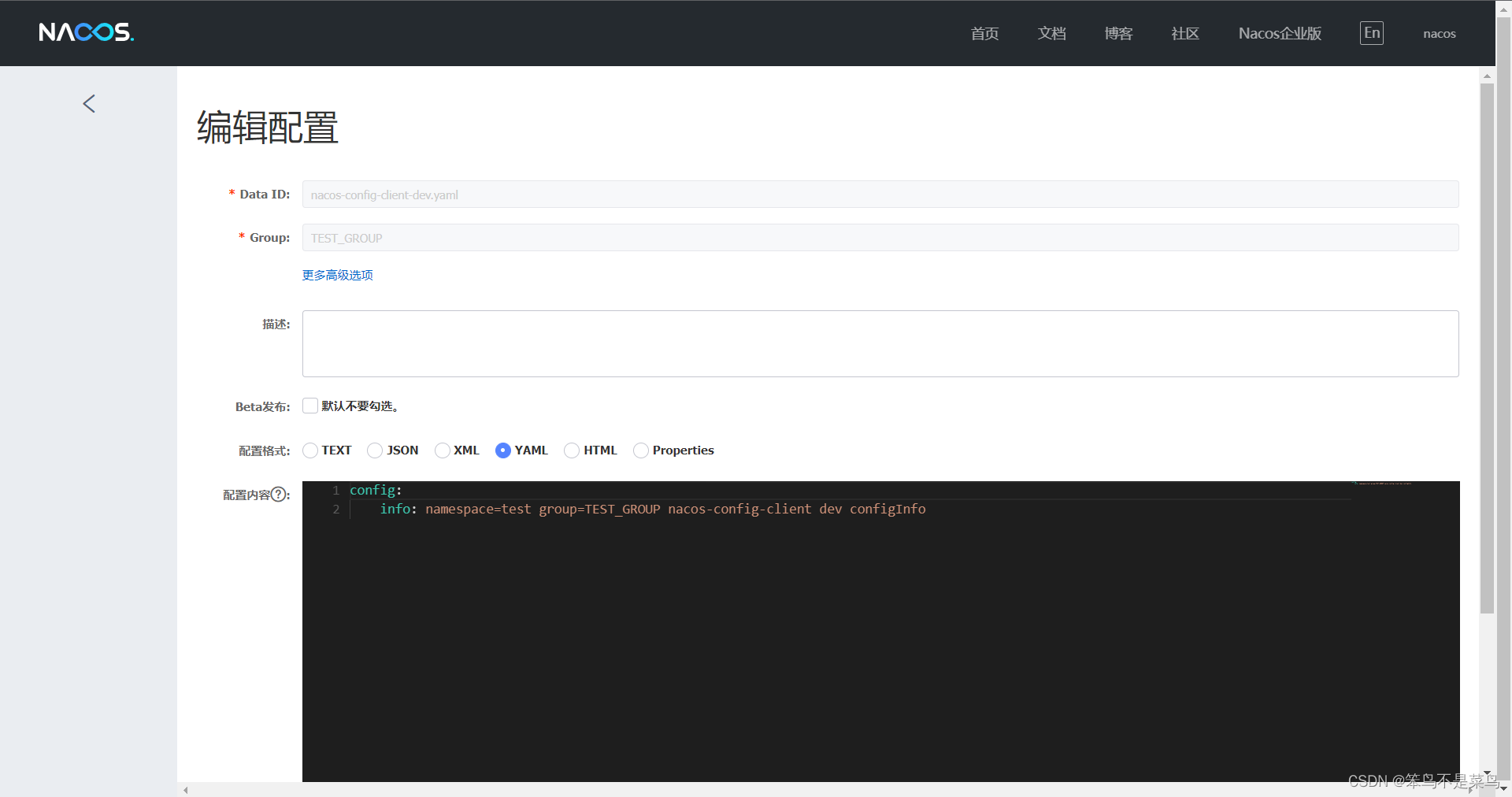The height and width of the screenshot is (797, 1512).
Task: Open the 社区 menu item
Action: pyautogui.click(x=1185, y=33)
